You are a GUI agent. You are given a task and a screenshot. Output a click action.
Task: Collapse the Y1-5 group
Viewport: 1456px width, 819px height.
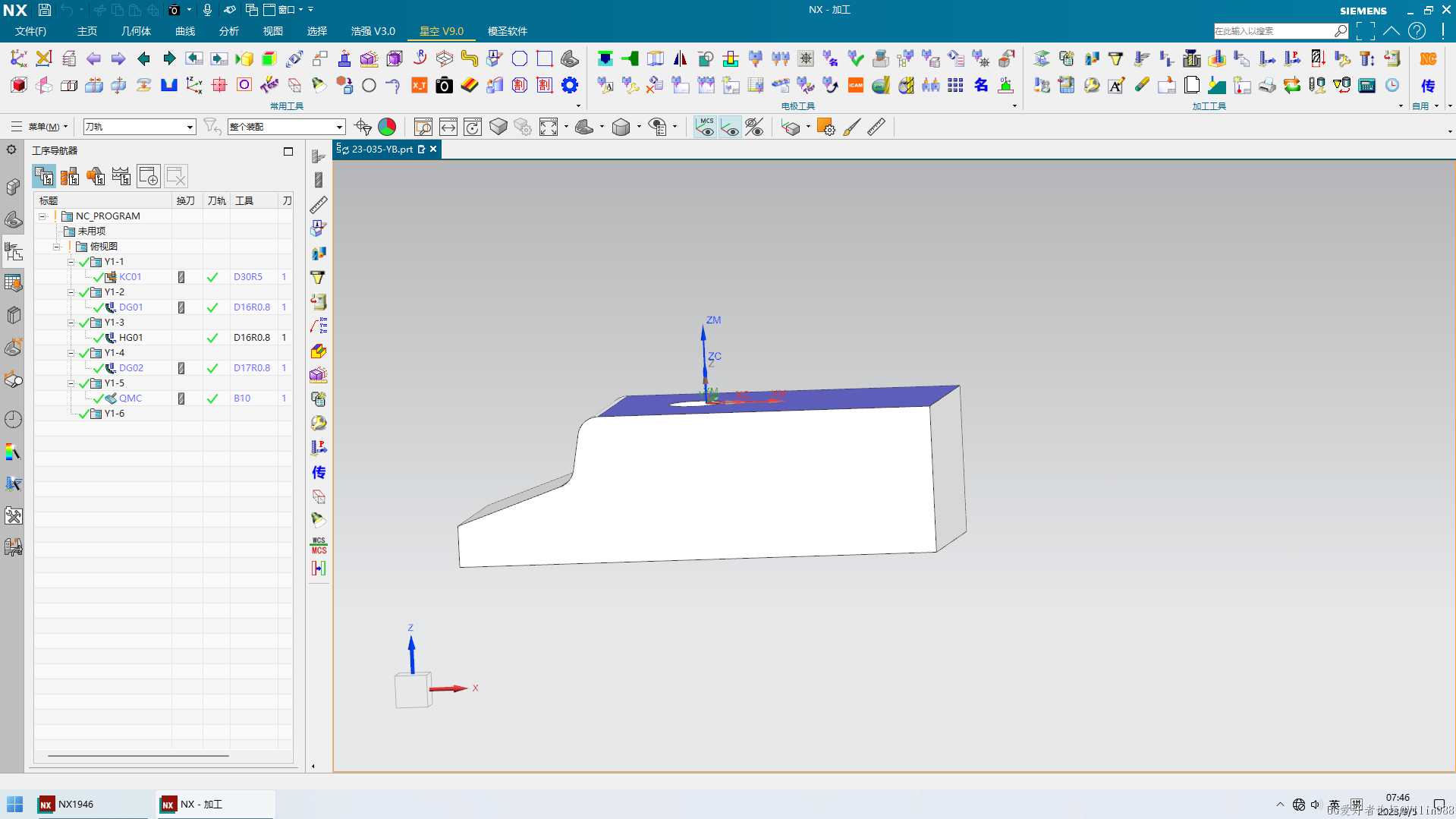click(71, 383)
